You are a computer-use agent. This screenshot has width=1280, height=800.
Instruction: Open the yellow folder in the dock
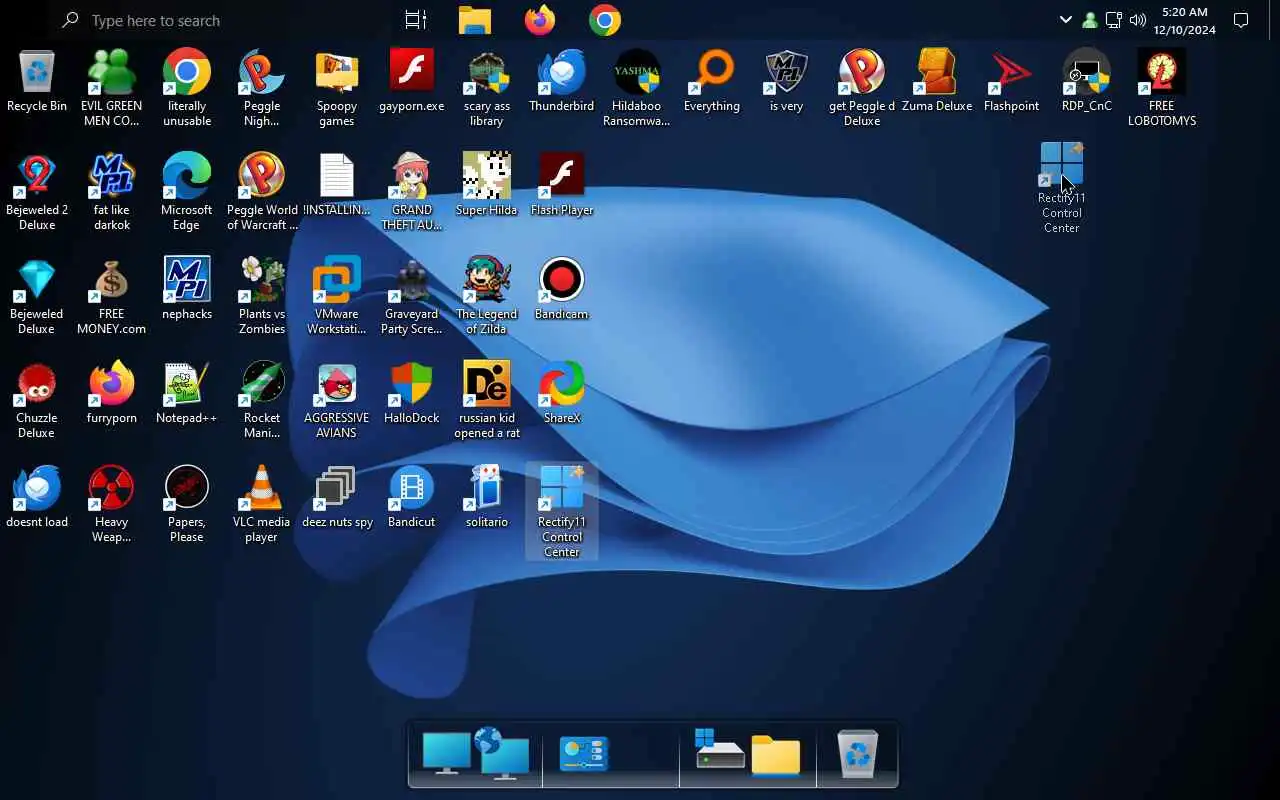(x=776, y=756)
